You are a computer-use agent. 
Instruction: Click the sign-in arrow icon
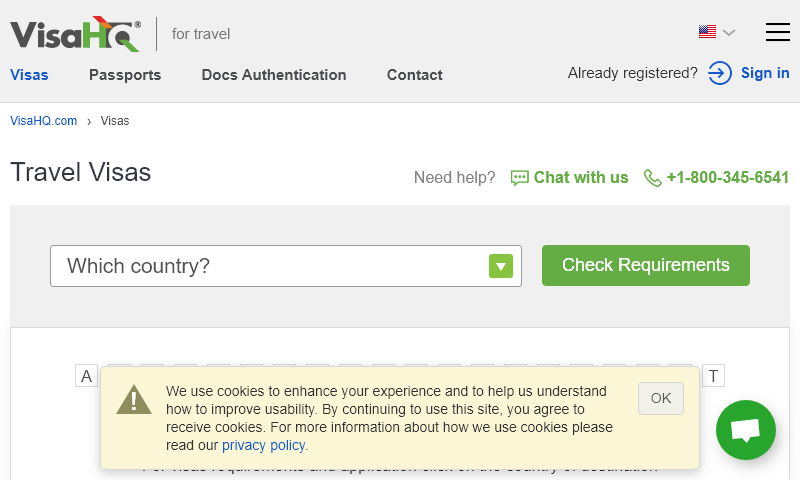[720, 73]
